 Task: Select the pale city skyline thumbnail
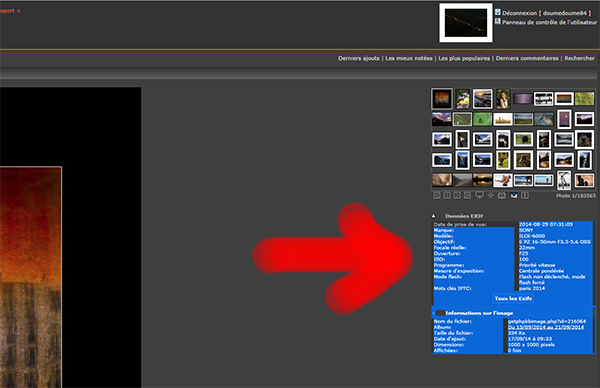[503, 119]
